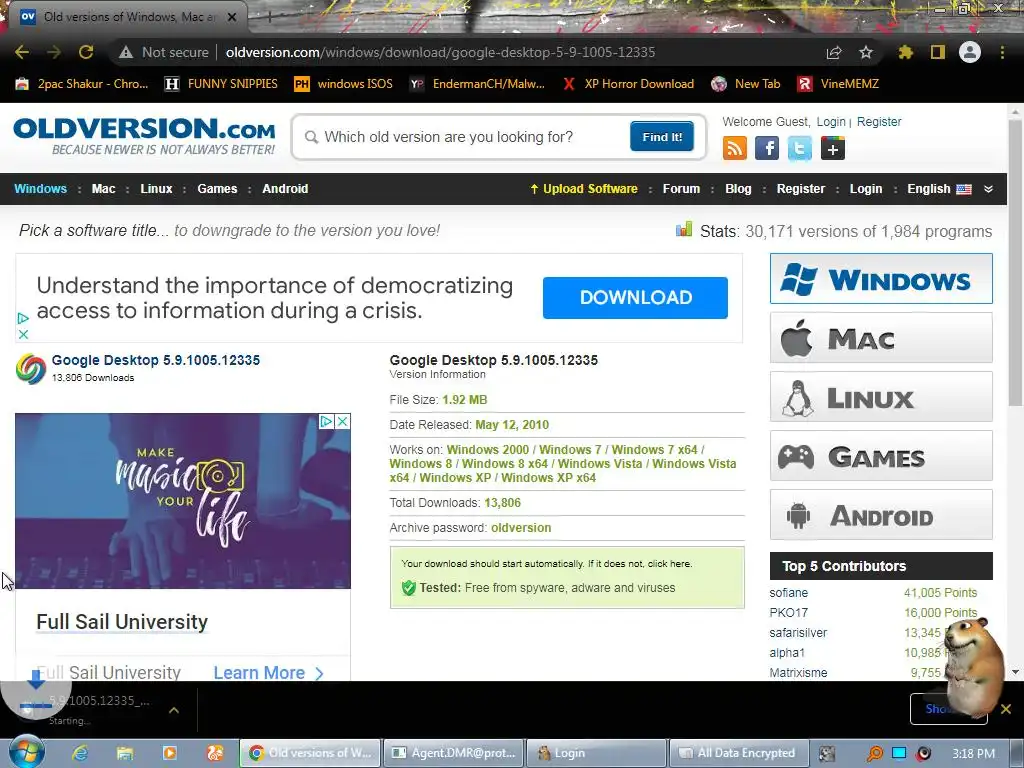Click the blue DOWNLOAD ad button
The width and height of the screenshot is (1024, 768).
(635, 298)
